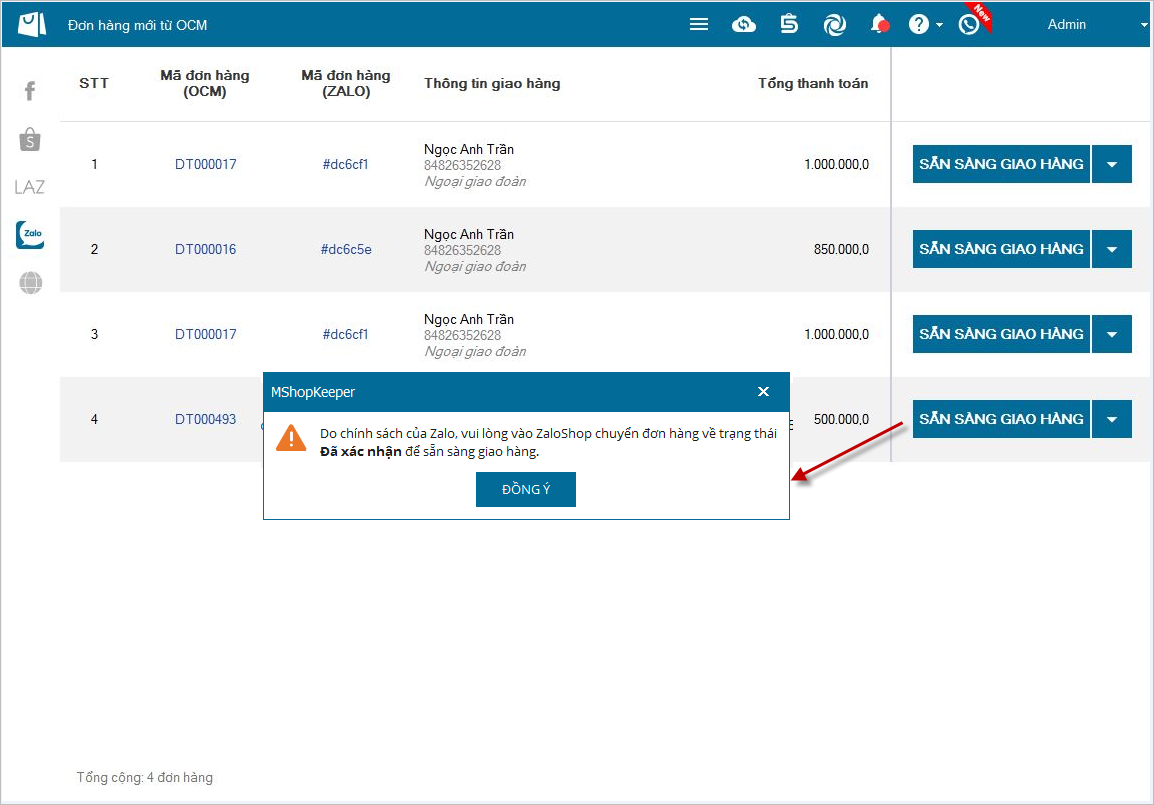Select the website globe channel in the sidebar
The width and height of the screenshot is (1154, 805).
(30, 283)
